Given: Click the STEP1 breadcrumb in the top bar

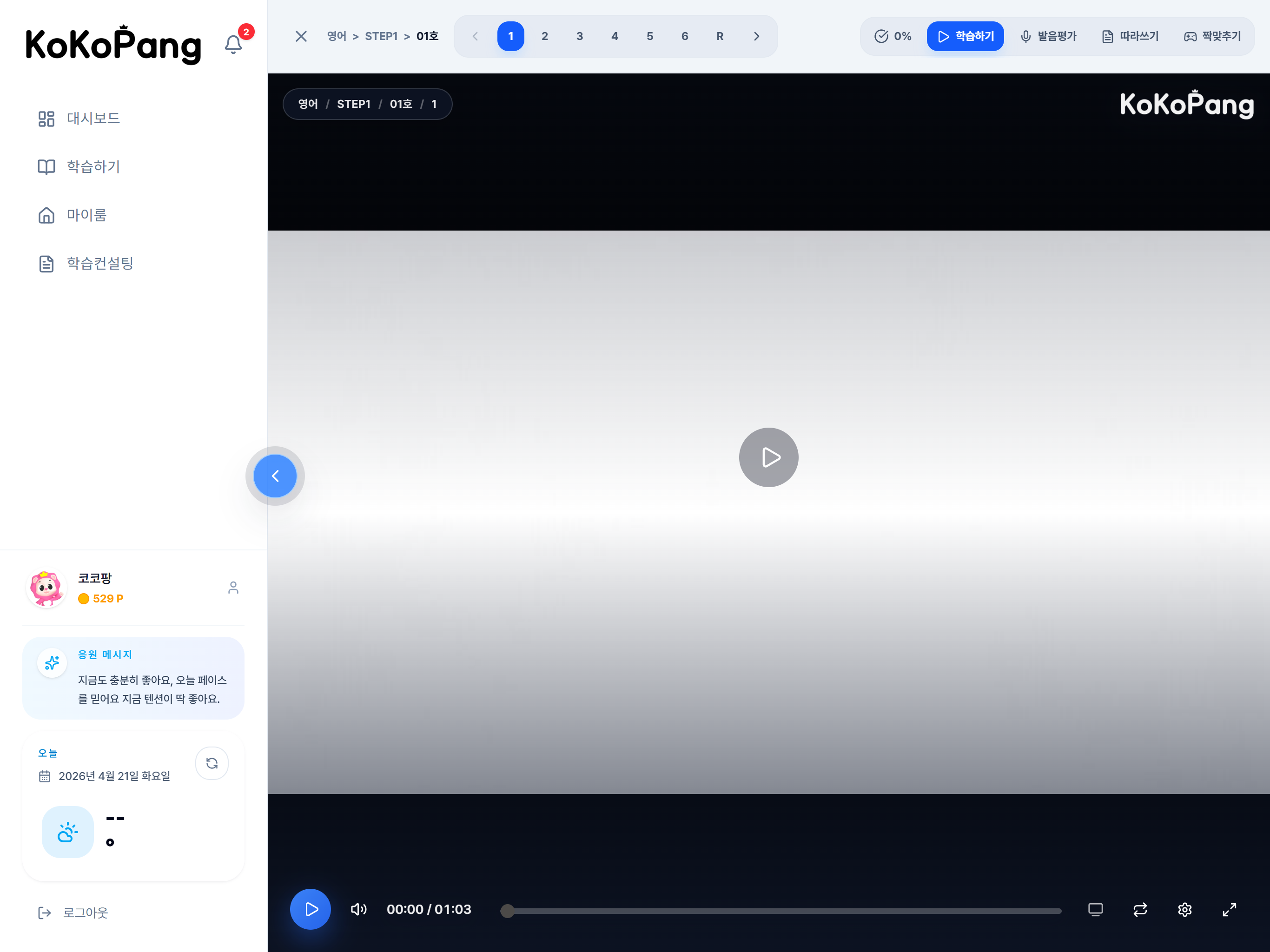Looking at the screenshot, I should 381,36.
